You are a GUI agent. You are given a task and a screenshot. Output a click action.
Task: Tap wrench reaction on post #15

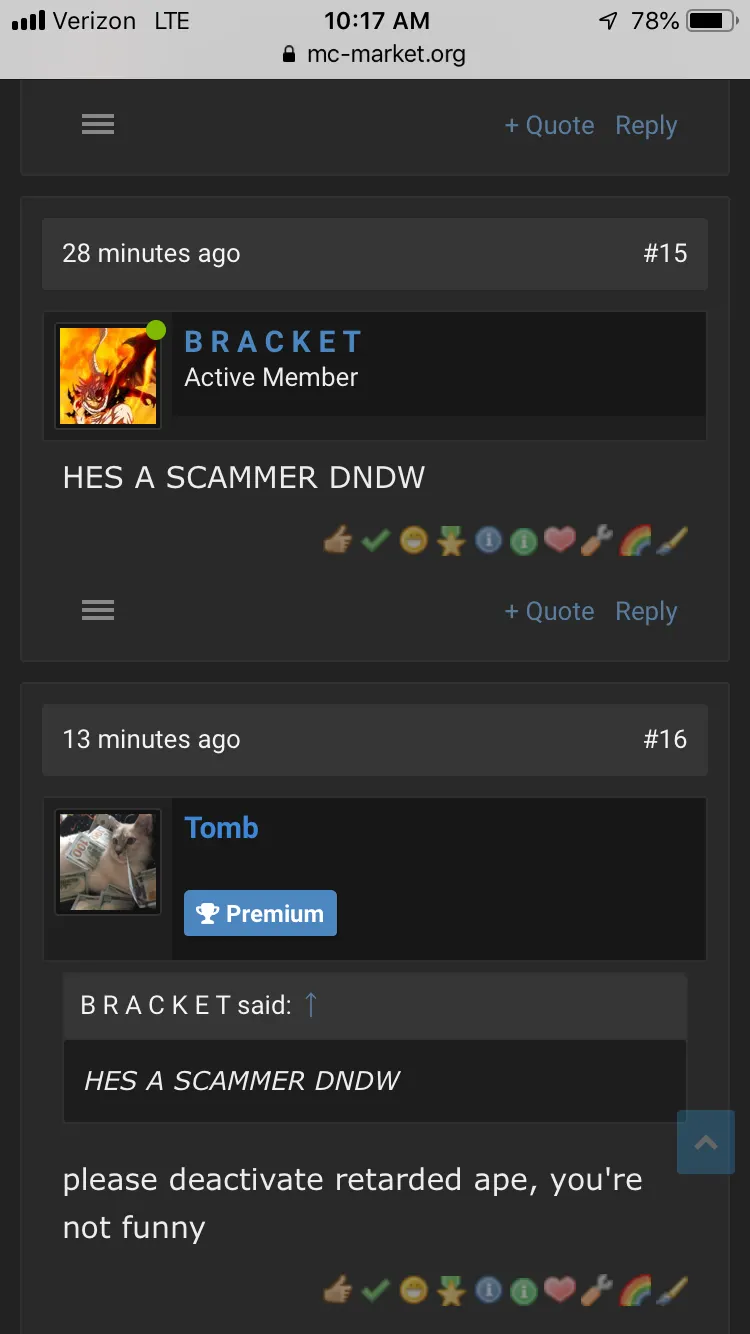coord(598,541)
